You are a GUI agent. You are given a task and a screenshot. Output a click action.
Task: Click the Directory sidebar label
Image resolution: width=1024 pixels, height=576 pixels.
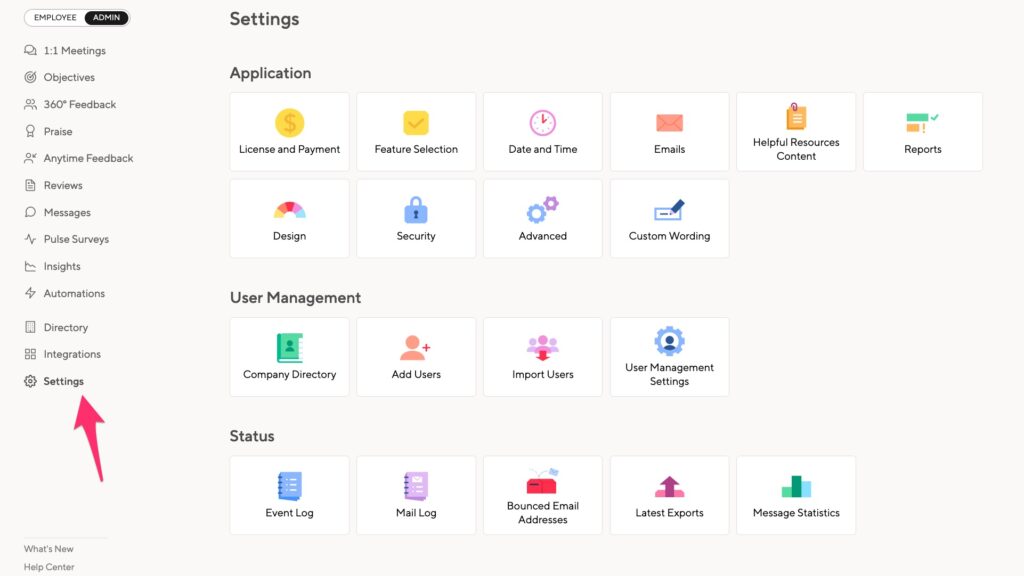(x=65, y=327)
